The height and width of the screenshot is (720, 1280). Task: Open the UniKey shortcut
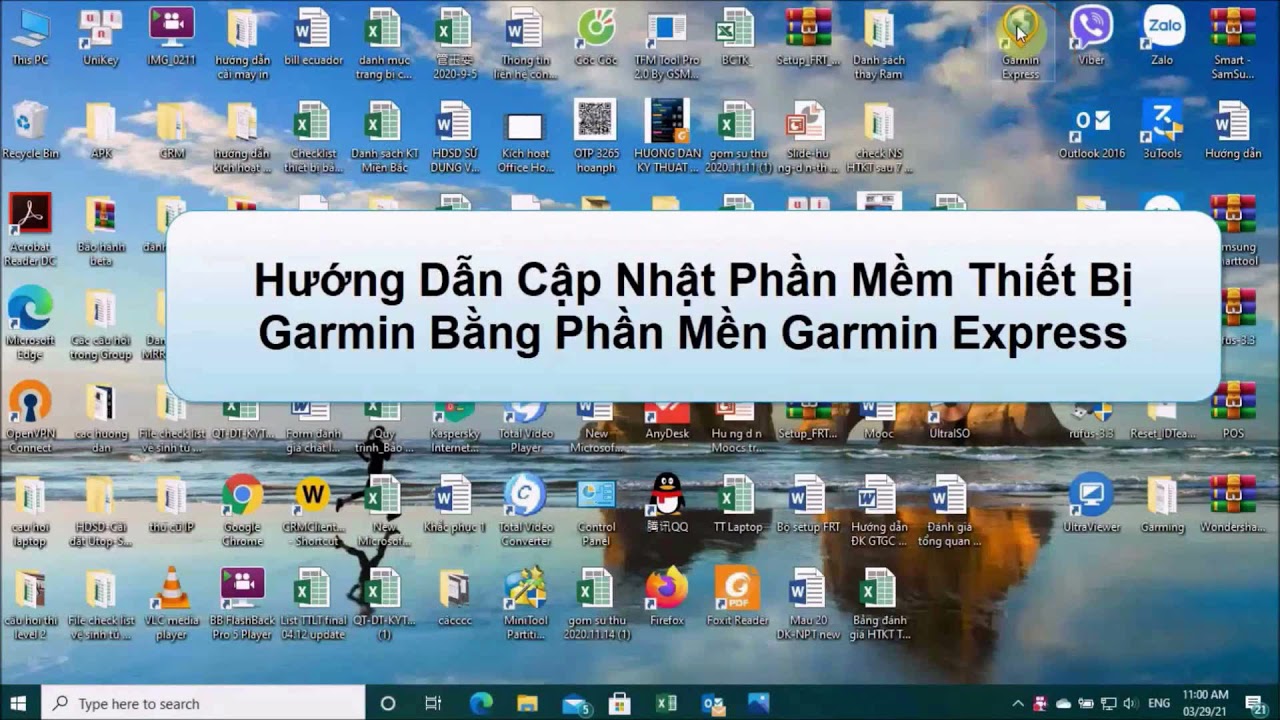point(100,37)
